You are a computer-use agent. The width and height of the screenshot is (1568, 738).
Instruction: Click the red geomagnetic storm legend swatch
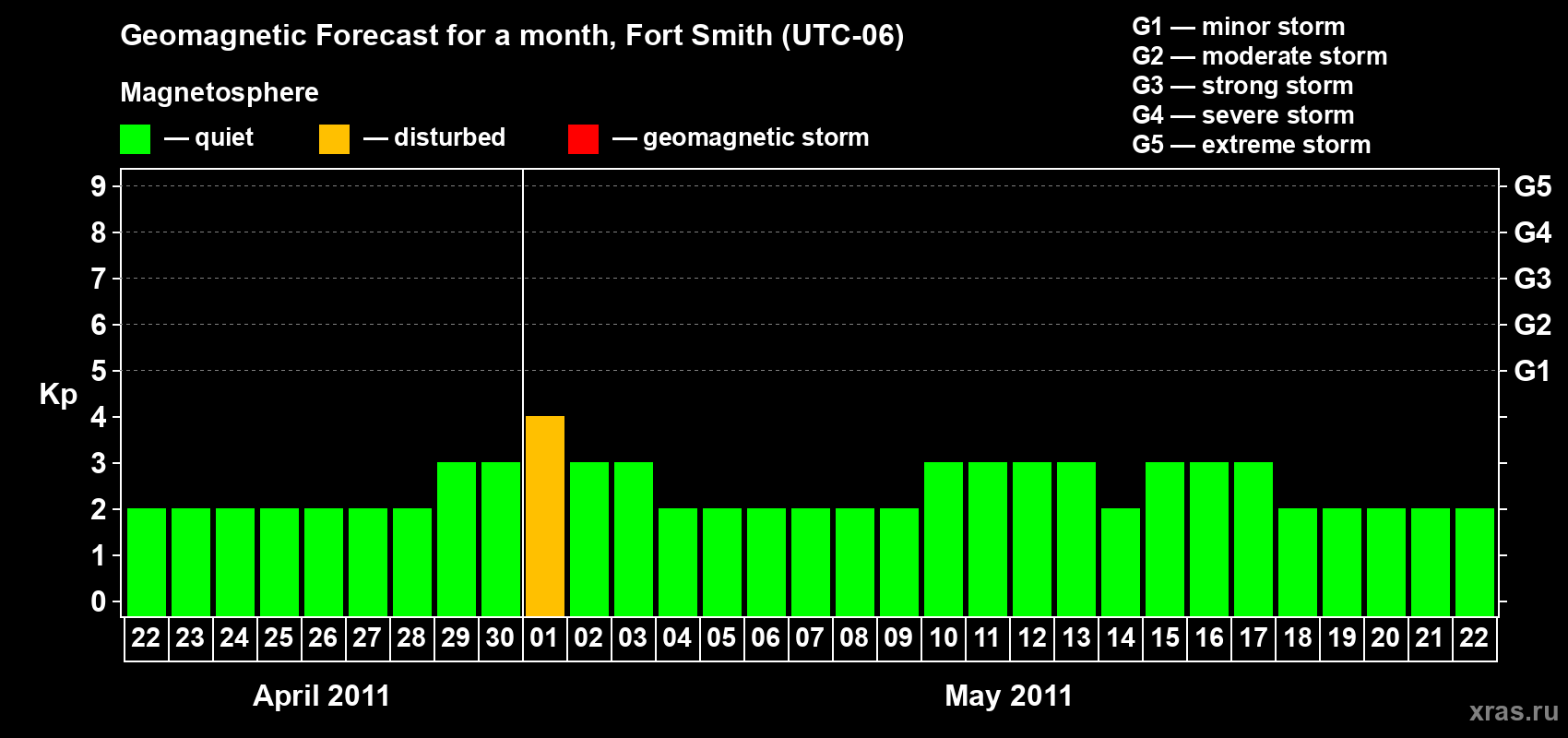click(583, 139)
